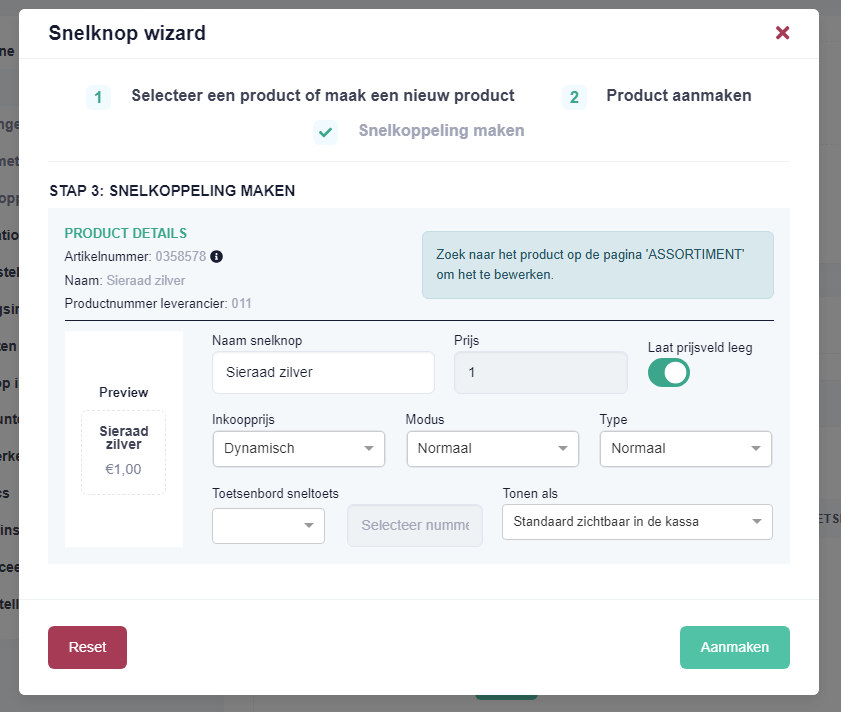The width and height of the screenshot is (841, 712).
Task: Click the Sieraad zilver preview tile
Action: [123, 452]
